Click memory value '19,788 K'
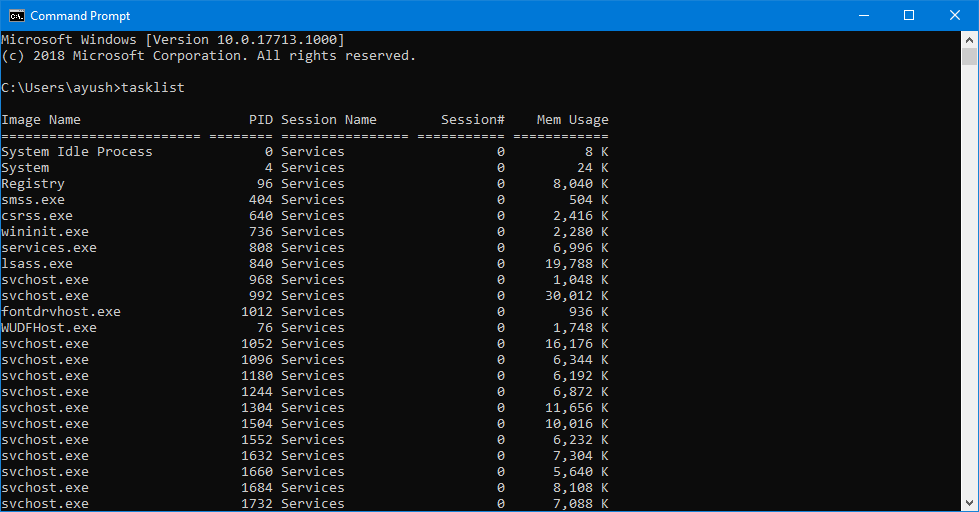Viewport: 979px width, 512px height. coord(577,263)
